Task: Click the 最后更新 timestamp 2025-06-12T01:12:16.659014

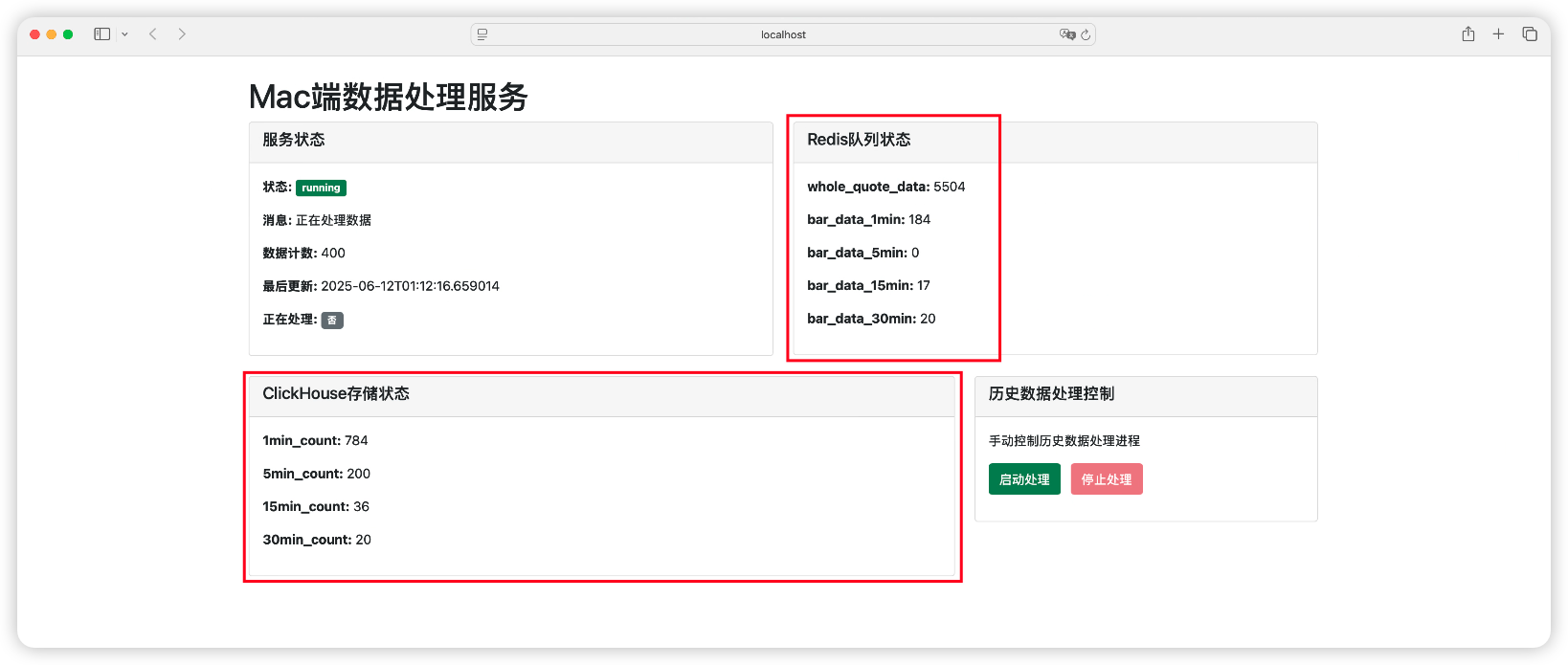Action: coord(410,286)
